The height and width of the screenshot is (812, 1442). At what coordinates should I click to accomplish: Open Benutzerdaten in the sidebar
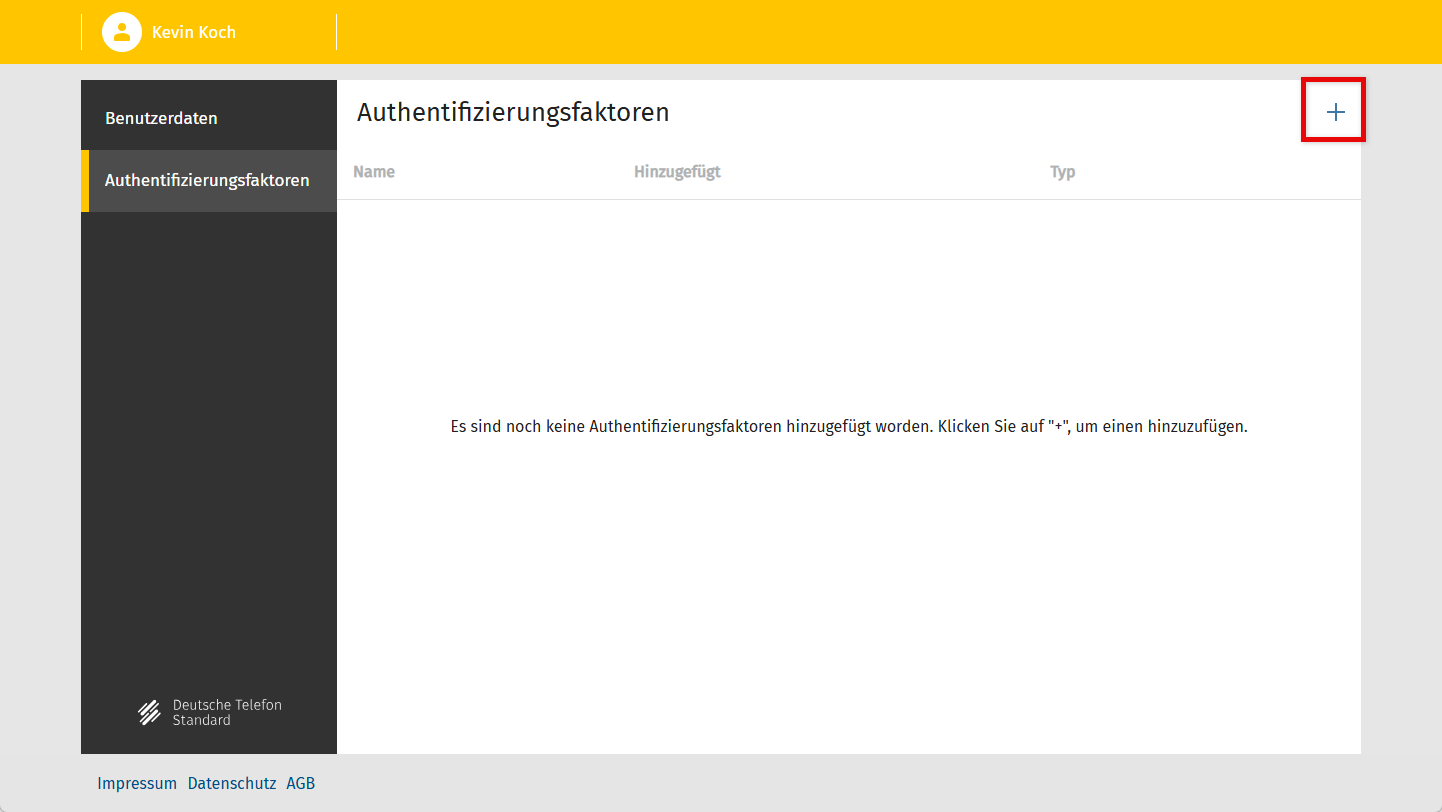pos(161,118)
